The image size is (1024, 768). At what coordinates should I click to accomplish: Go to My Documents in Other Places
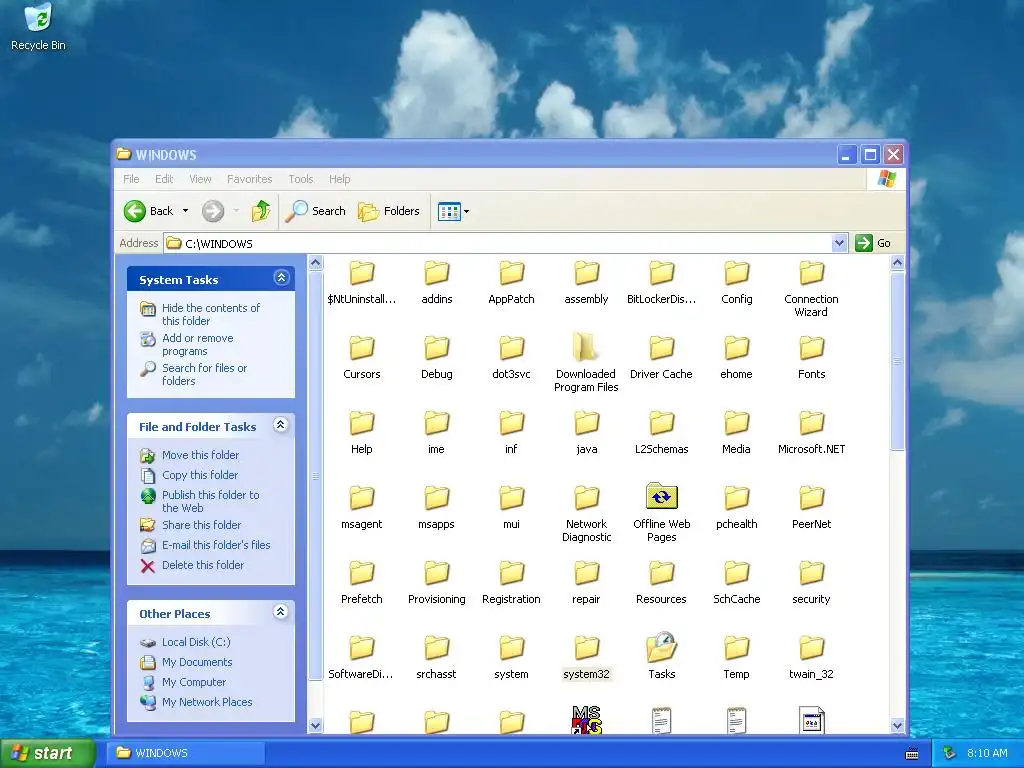coord(197,662)
